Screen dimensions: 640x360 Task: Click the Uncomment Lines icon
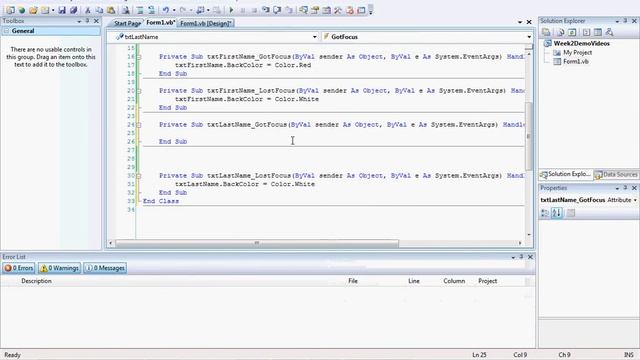coord(151,10)
